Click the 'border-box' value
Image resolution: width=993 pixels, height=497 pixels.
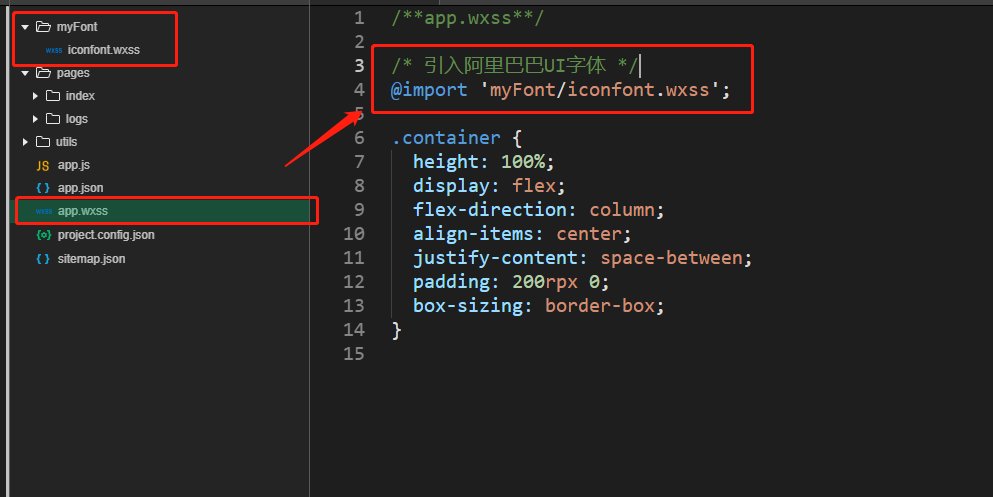pyautogui.click(x=600, y=306)
